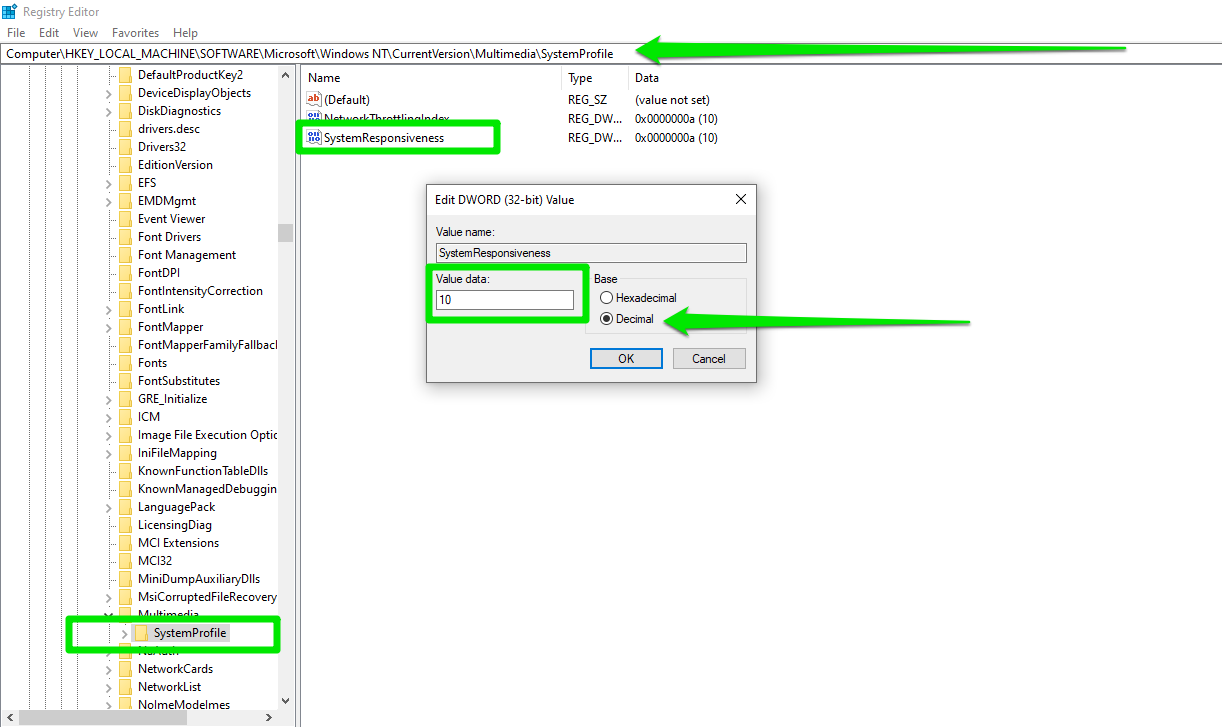This screenshot has height=727, width=1222.
Task: Click the DeviceDisplayObjects folder icon
Action: pyautogui.click(x=125, y=93)
